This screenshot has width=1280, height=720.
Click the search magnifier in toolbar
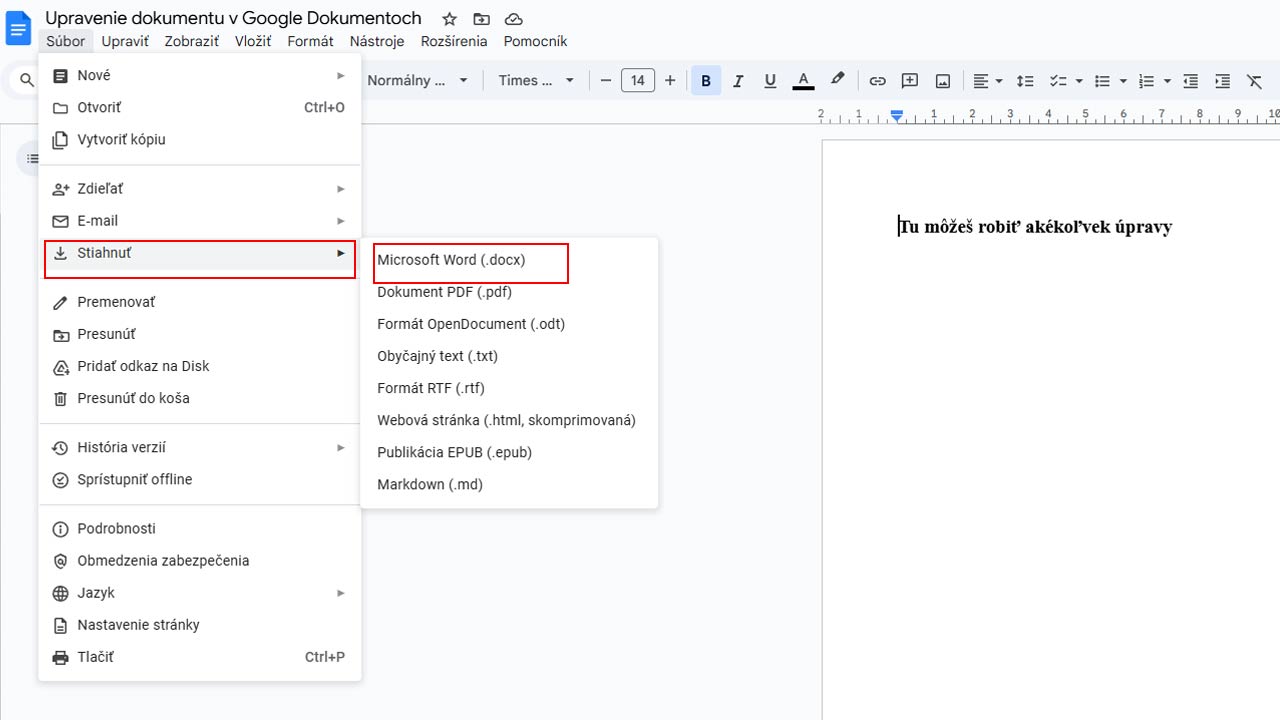pos(27,81)
